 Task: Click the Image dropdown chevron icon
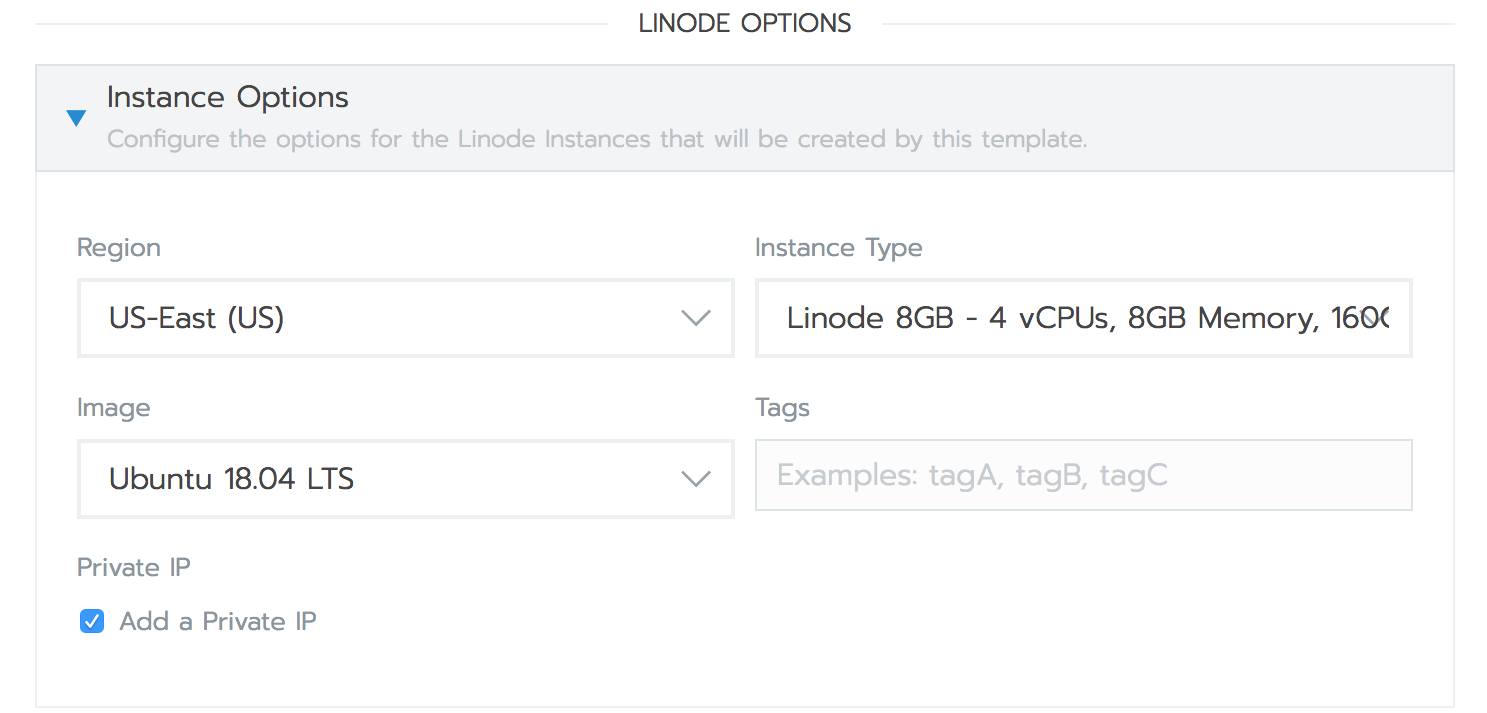[696, 478]
